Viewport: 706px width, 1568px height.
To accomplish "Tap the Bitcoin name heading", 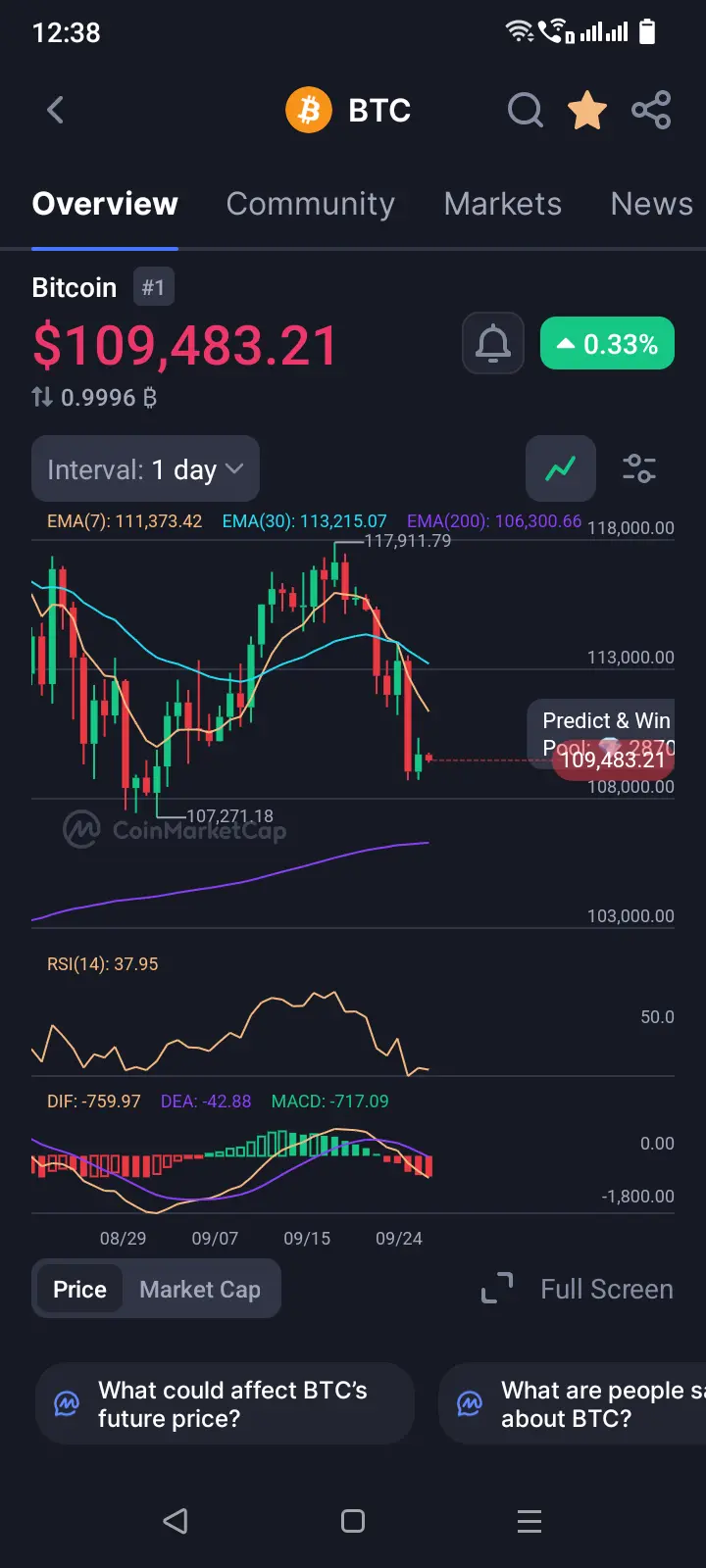I will click(75, 287).
